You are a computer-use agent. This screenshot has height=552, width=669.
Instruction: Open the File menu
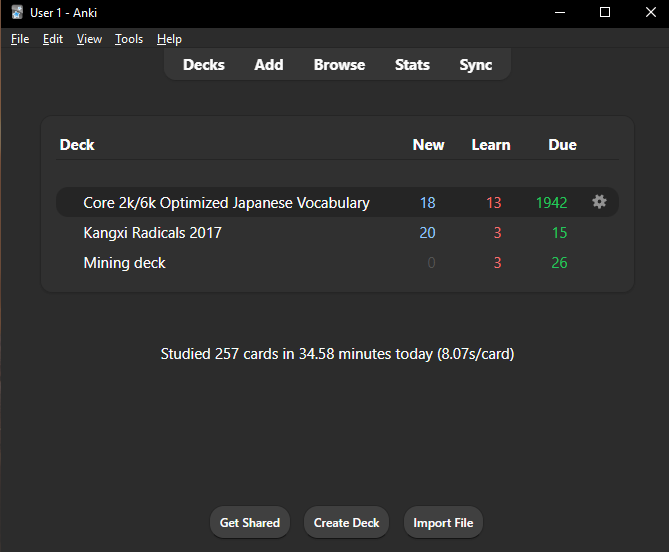(x=20, y=39)
